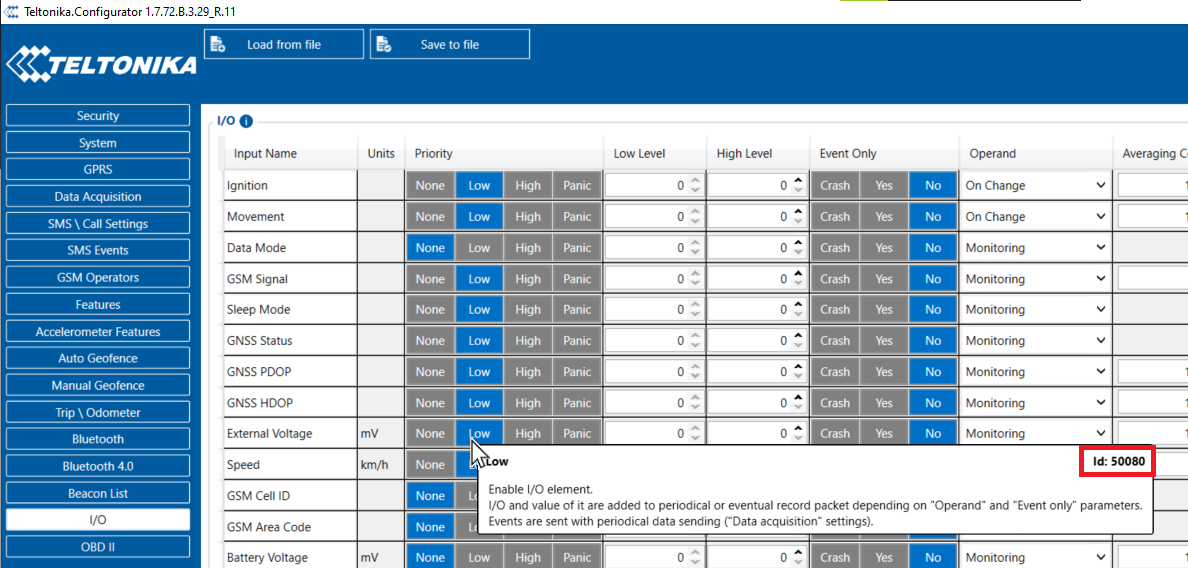Set External Voltage Event Only to Yes
Image resolution: width=1188 pixels, height=568 pixels.
tap(884, 434)
